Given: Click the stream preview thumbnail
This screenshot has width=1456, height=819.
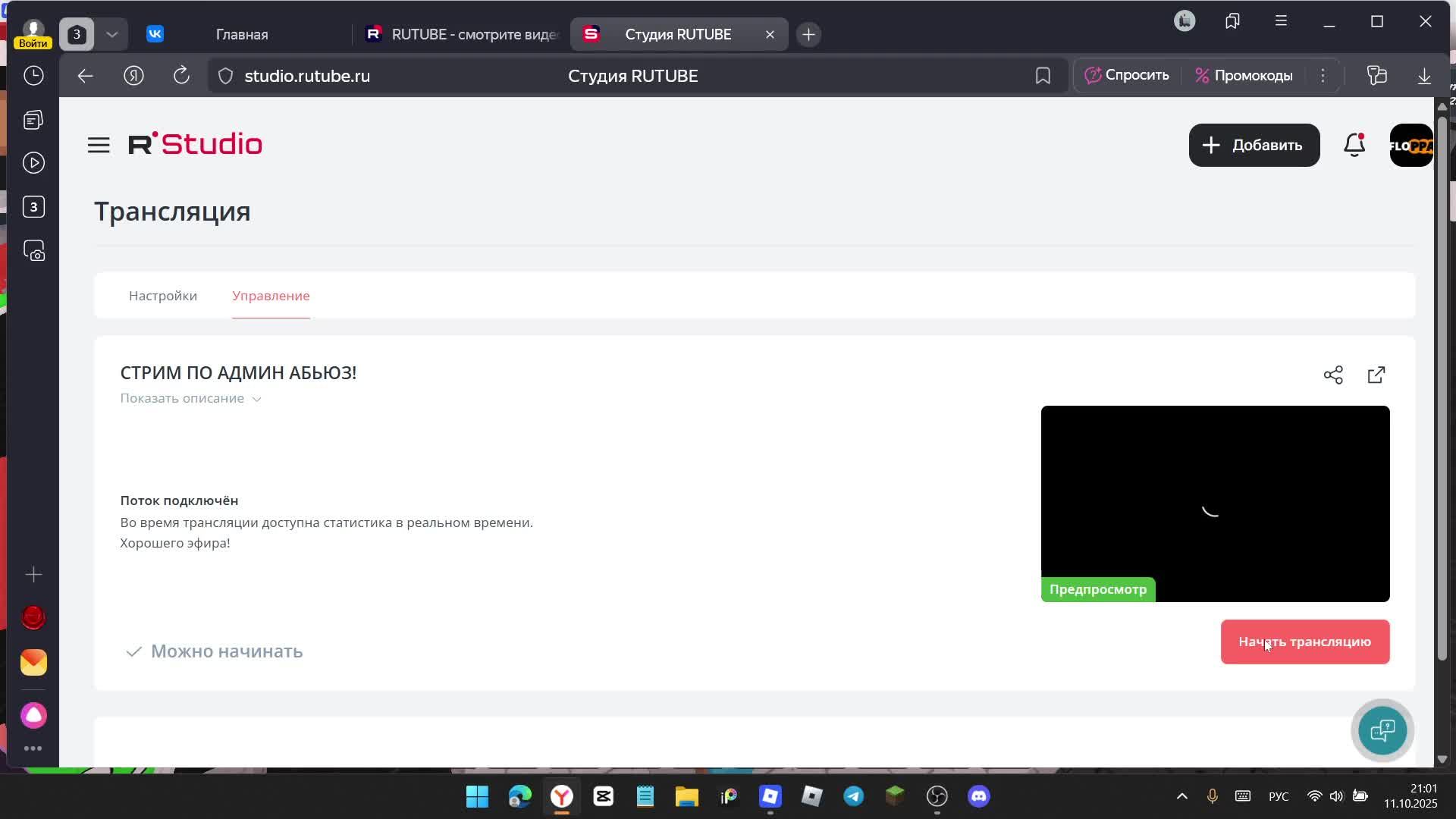Looking at the screenshot, I should point(1215,504).
